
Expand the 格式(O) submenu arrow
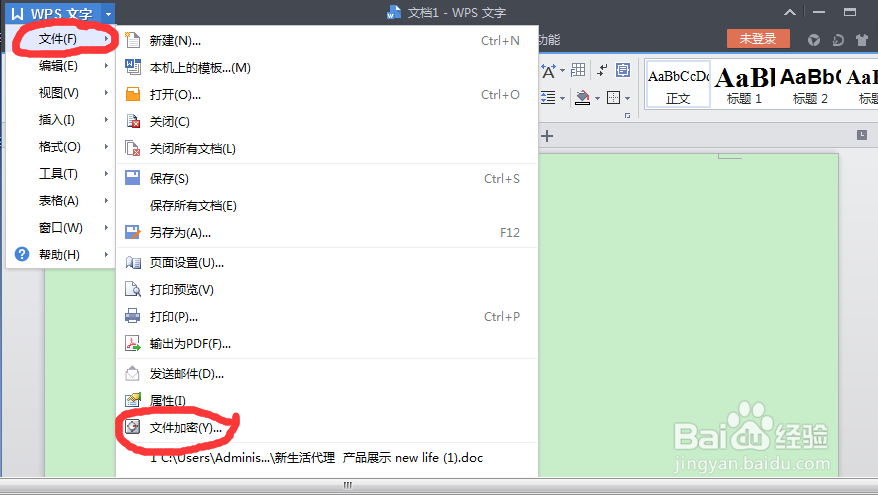pos(106,146)
